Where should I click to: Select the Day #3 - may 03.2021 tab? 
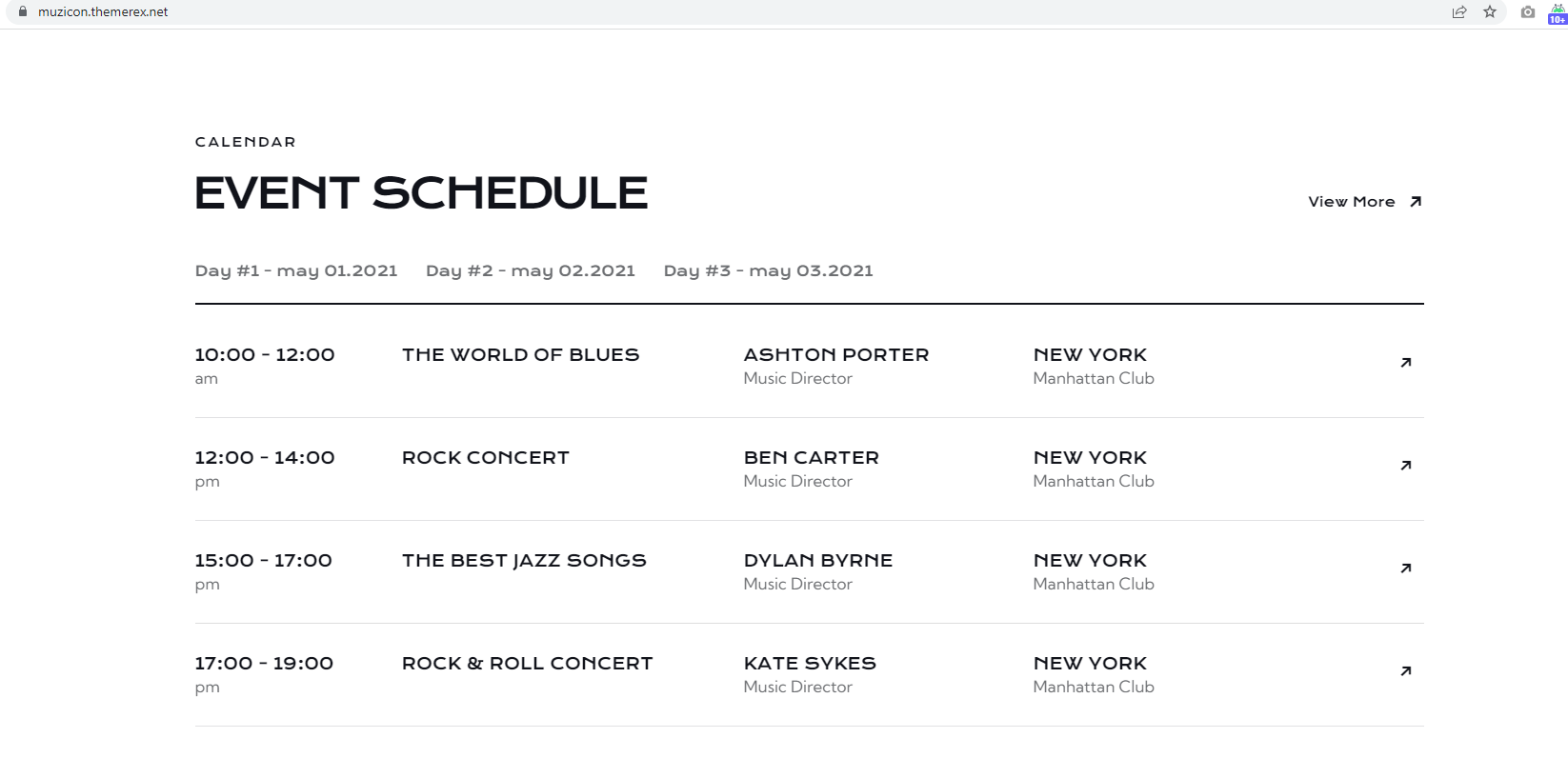[x=769, y=271]
